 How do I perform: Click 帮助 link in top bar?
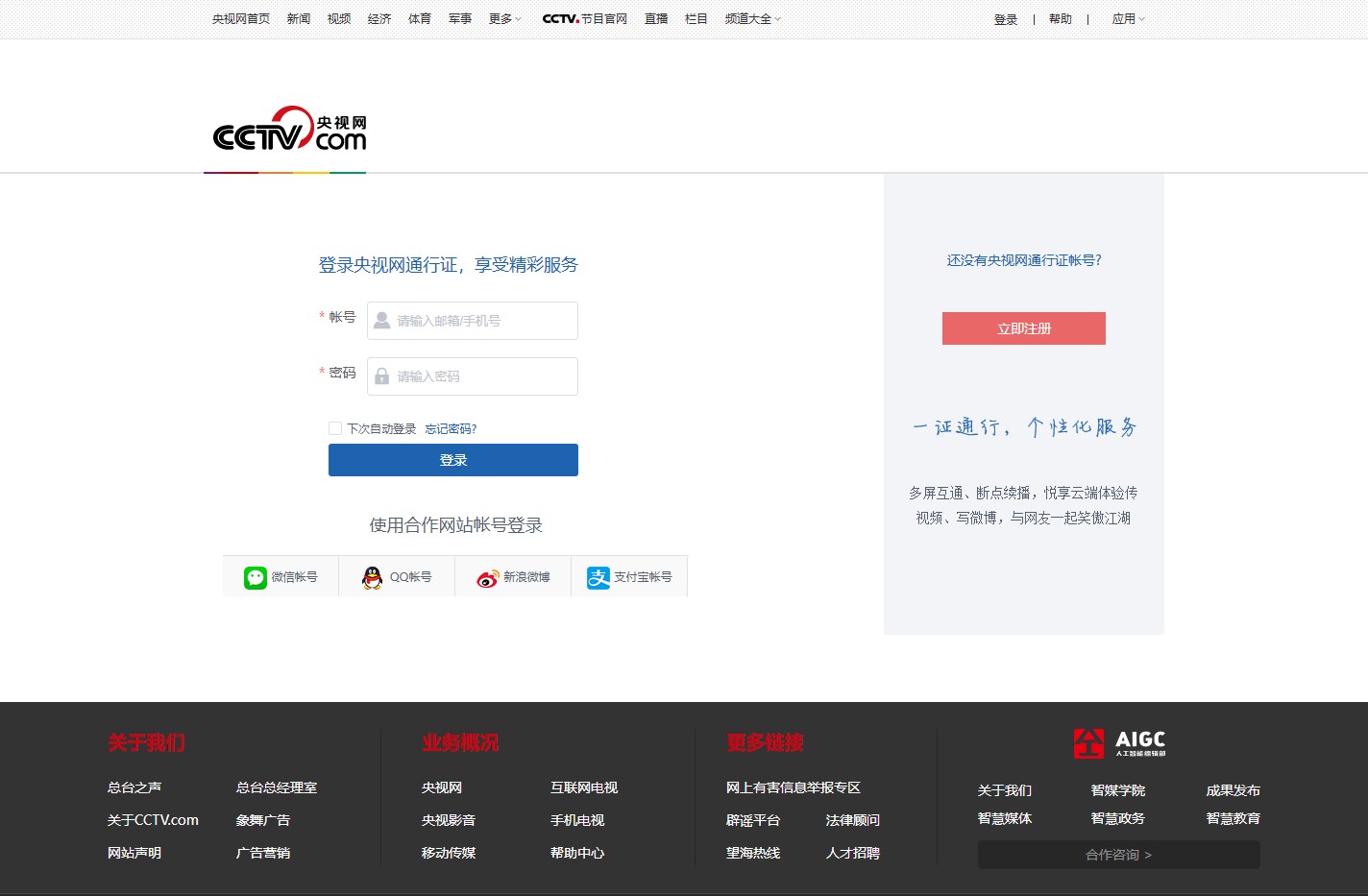coord(1061,19)
